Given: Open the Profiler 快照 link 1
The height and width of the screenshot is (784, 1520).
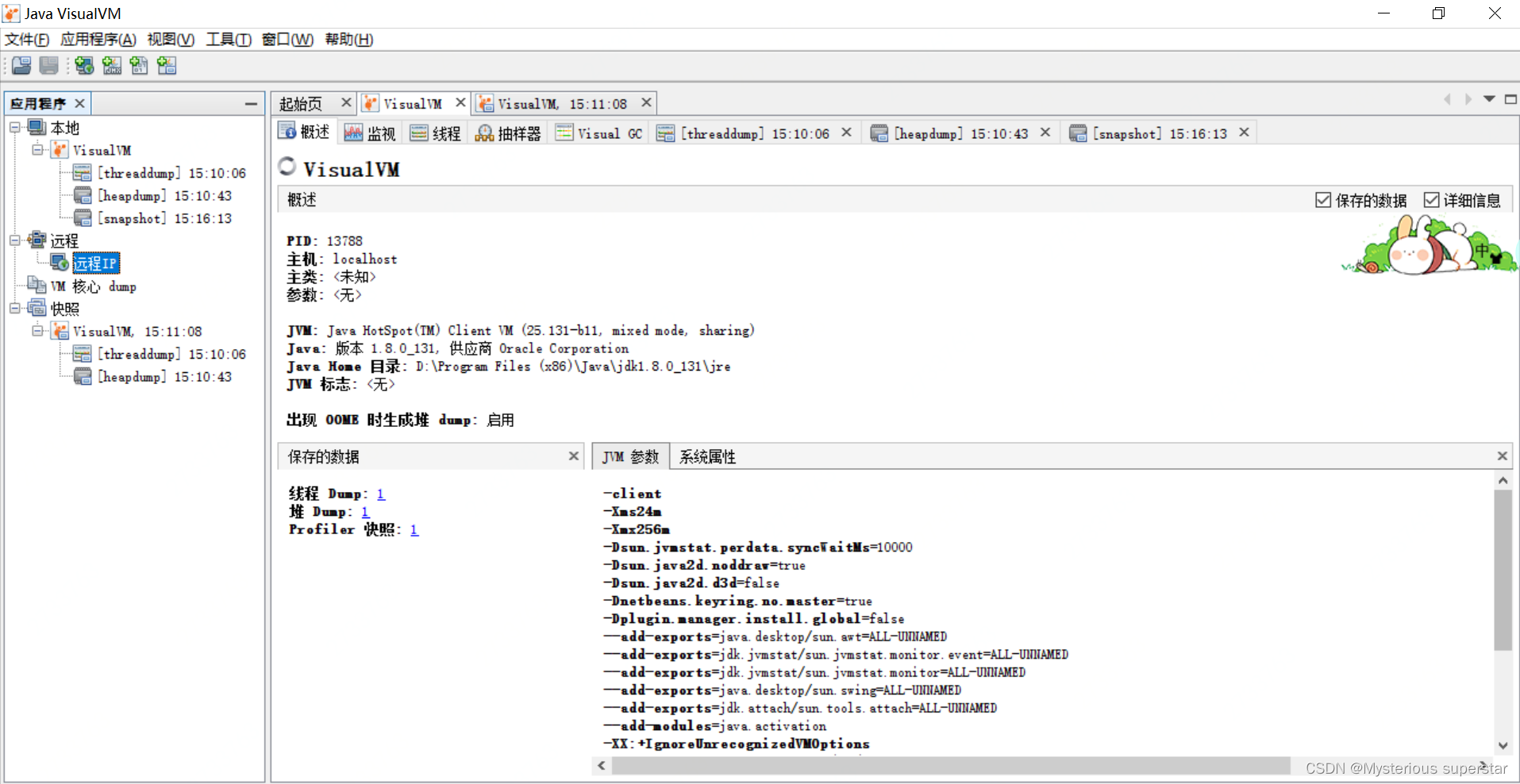Looking at the screenshot, I should tap(414, 529).
